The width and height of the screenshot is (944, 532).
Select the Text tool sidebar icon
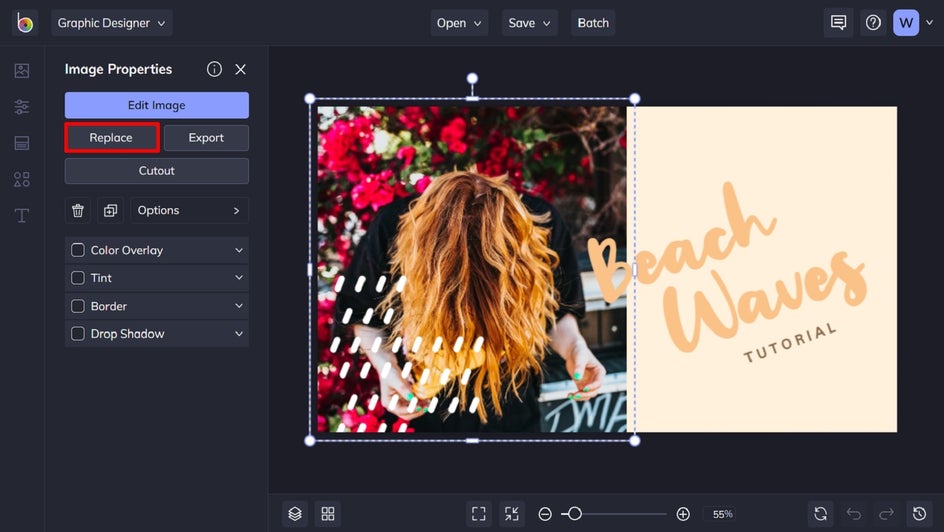coord(22,215)
